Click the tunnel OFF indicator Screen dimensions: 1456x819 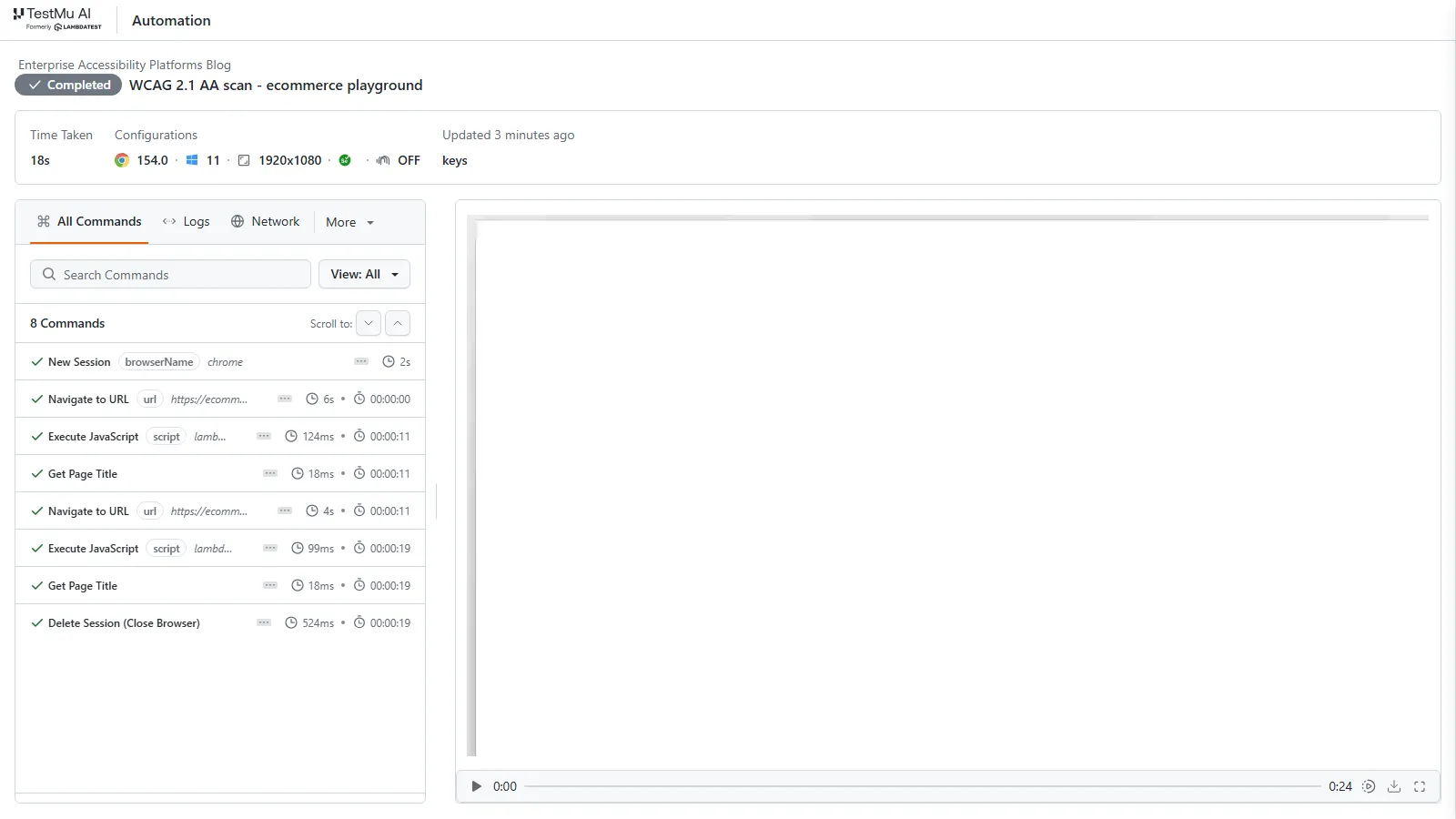(399, 160)
